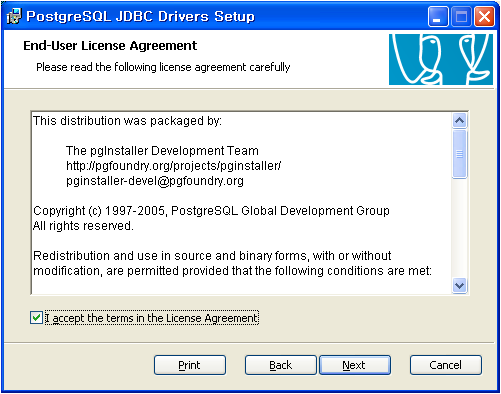The height and width of the screenshot is (394, 501).
Task: Click the pginstaller-devel email address text
Action: [155, 181]
